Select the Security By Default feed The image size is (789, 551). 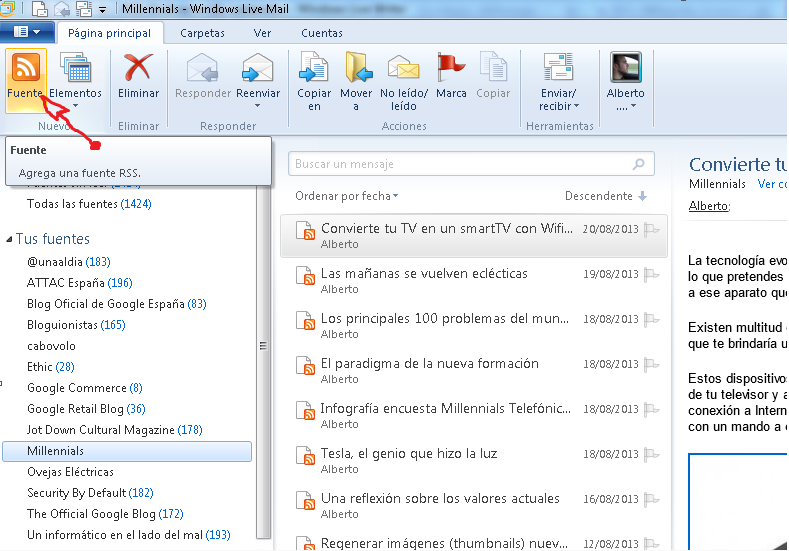click(x=90, y=493)
